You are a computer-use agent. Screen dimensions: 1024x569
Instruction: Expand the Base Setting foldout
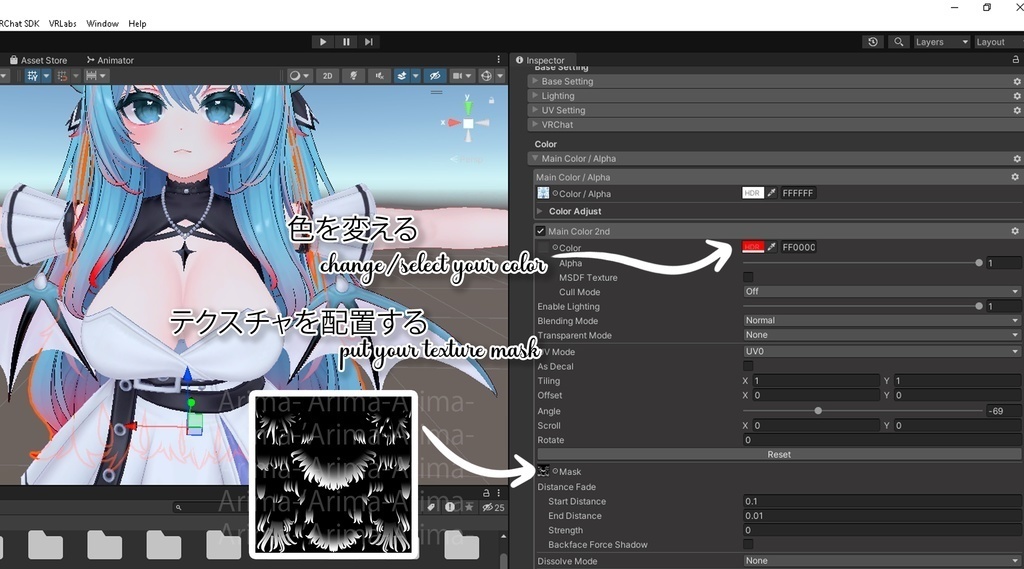tap(536, 81)
